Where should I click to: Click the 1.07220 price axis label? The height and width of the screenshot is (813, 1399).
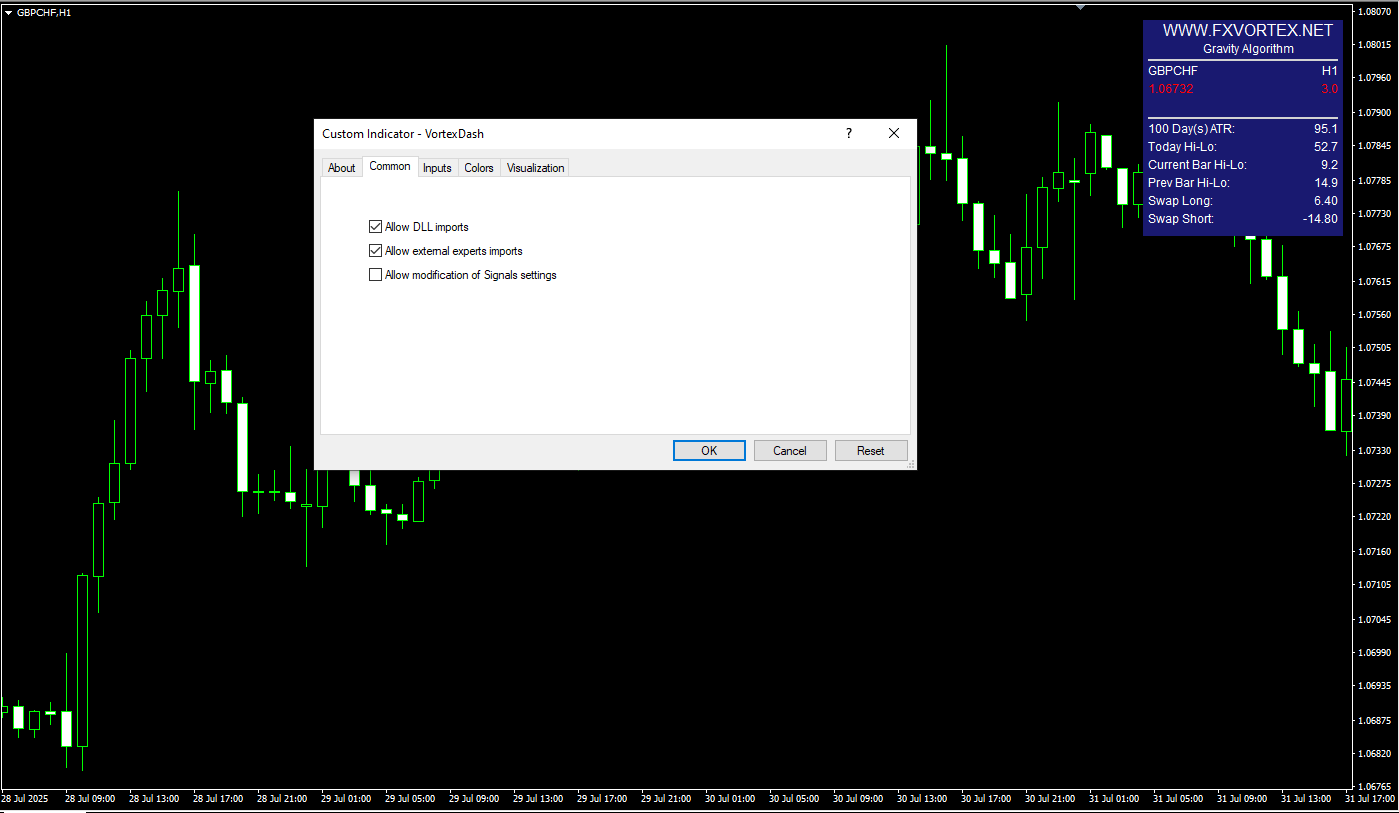[1375, 517]
